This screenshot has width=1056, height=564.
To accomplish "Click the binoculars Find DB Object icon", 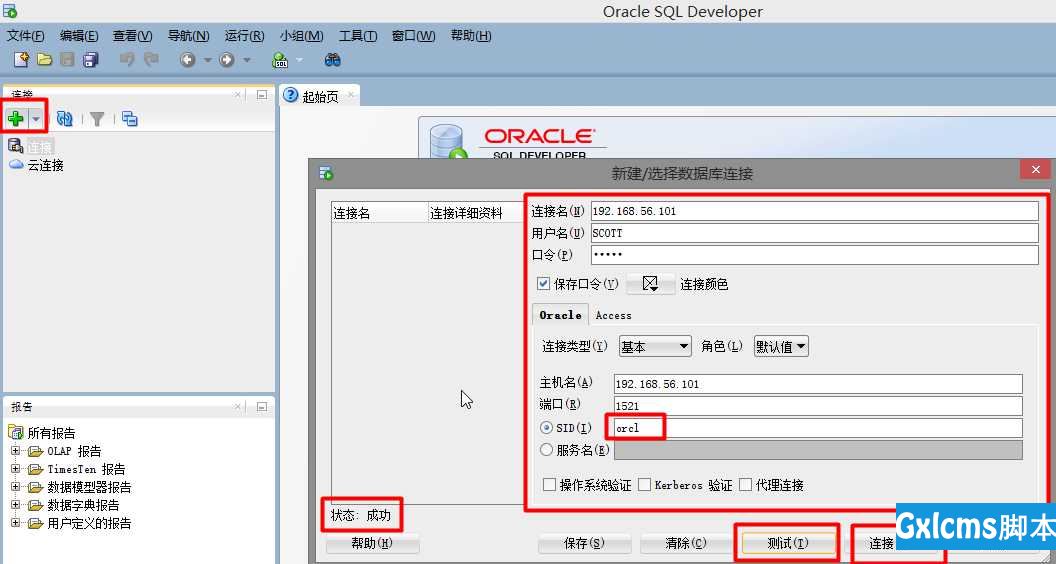I will coord(332,60).
